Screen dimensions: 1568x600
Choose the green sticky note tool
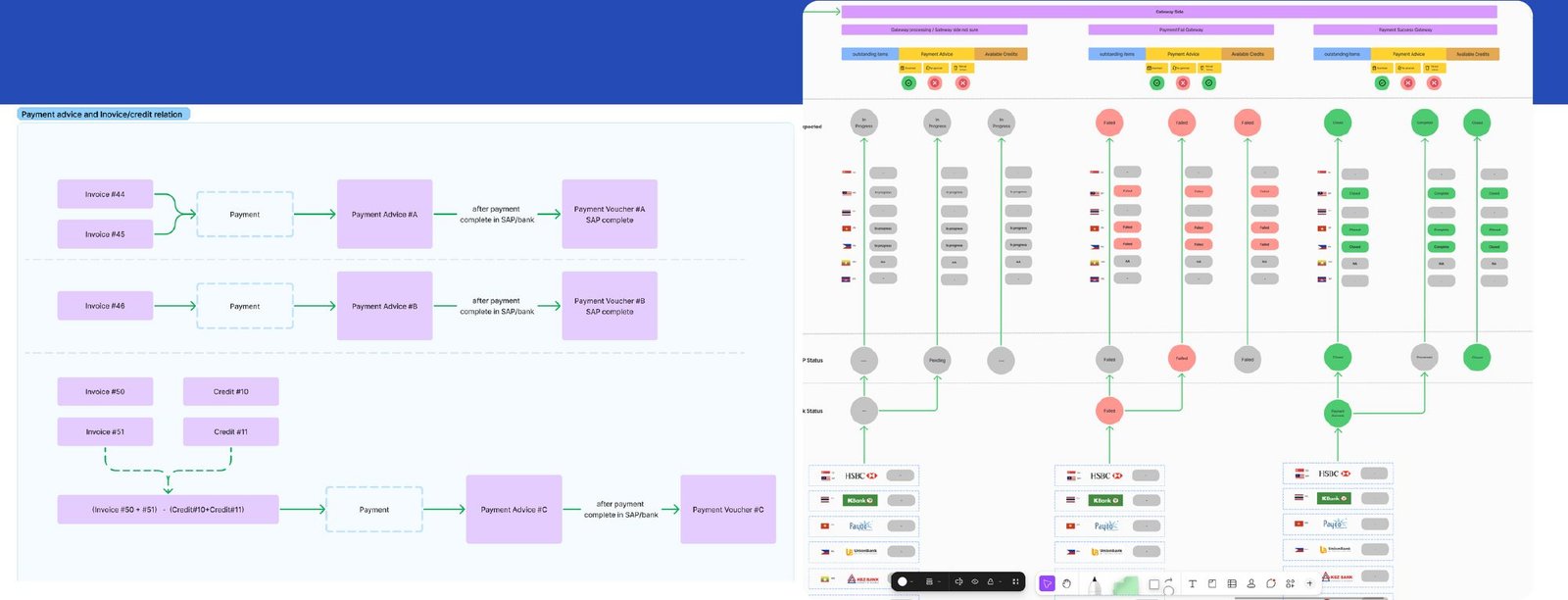click(x=1125, y=585)
